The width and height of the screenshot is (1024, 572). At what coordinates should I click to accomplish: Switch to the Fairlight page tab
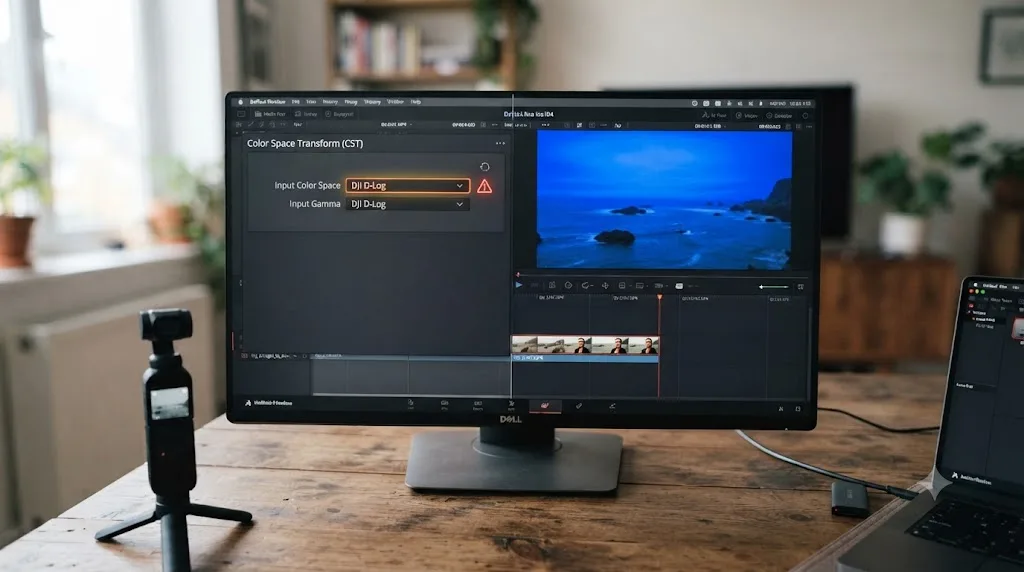[x=579, y=405]
